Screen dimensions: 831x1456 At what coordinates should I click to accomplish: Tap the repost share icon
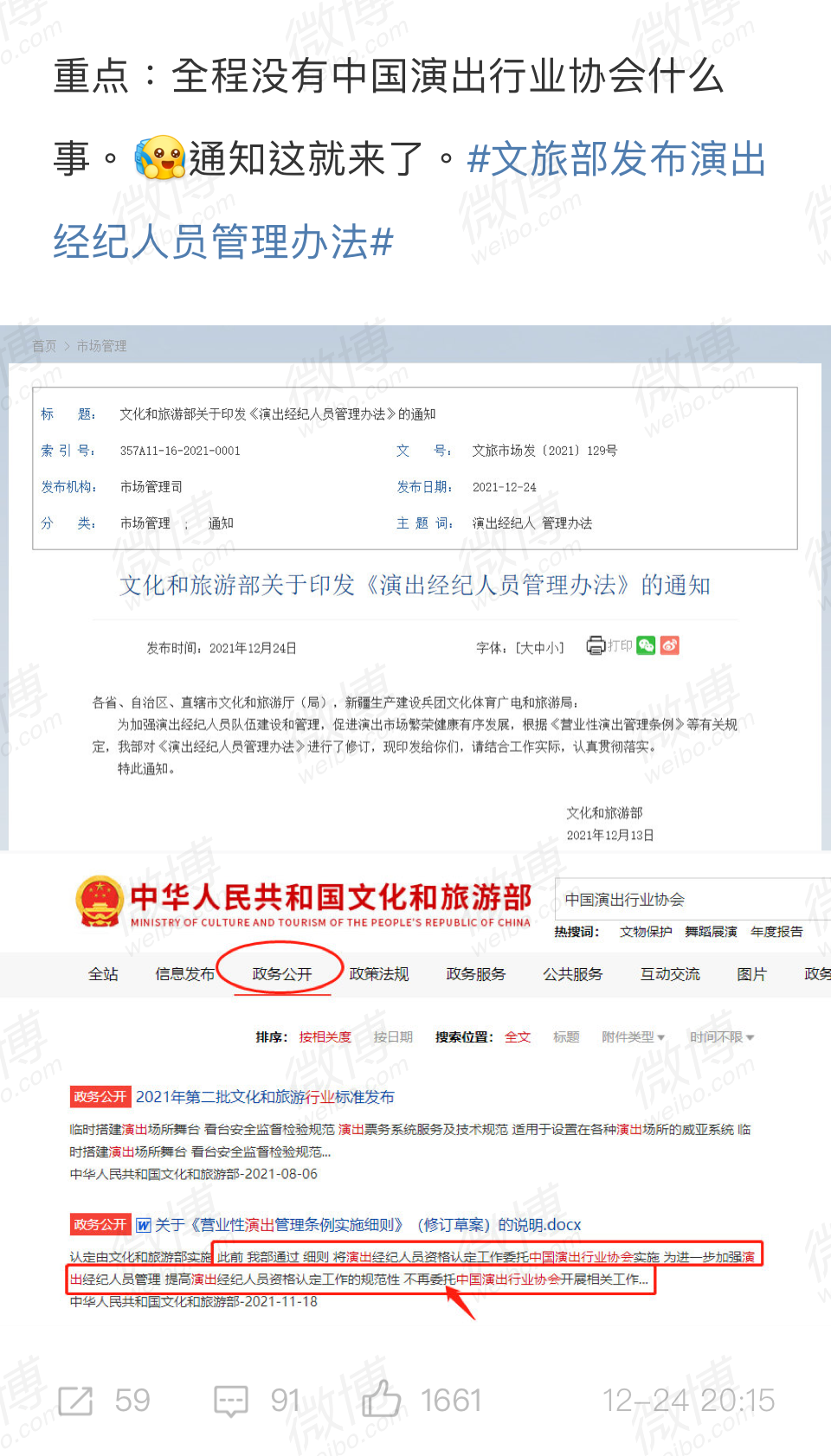click(75, 1401)
